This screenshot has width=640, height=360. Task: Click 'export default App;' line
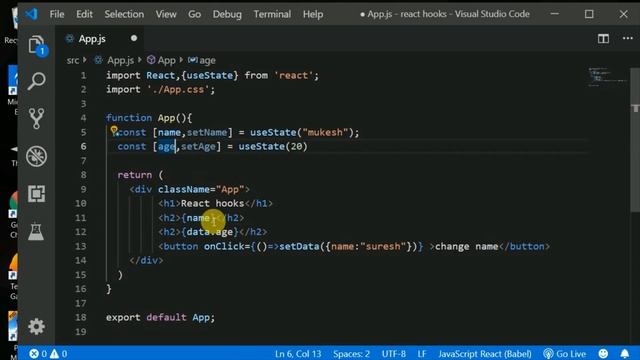tap(160, 317)
